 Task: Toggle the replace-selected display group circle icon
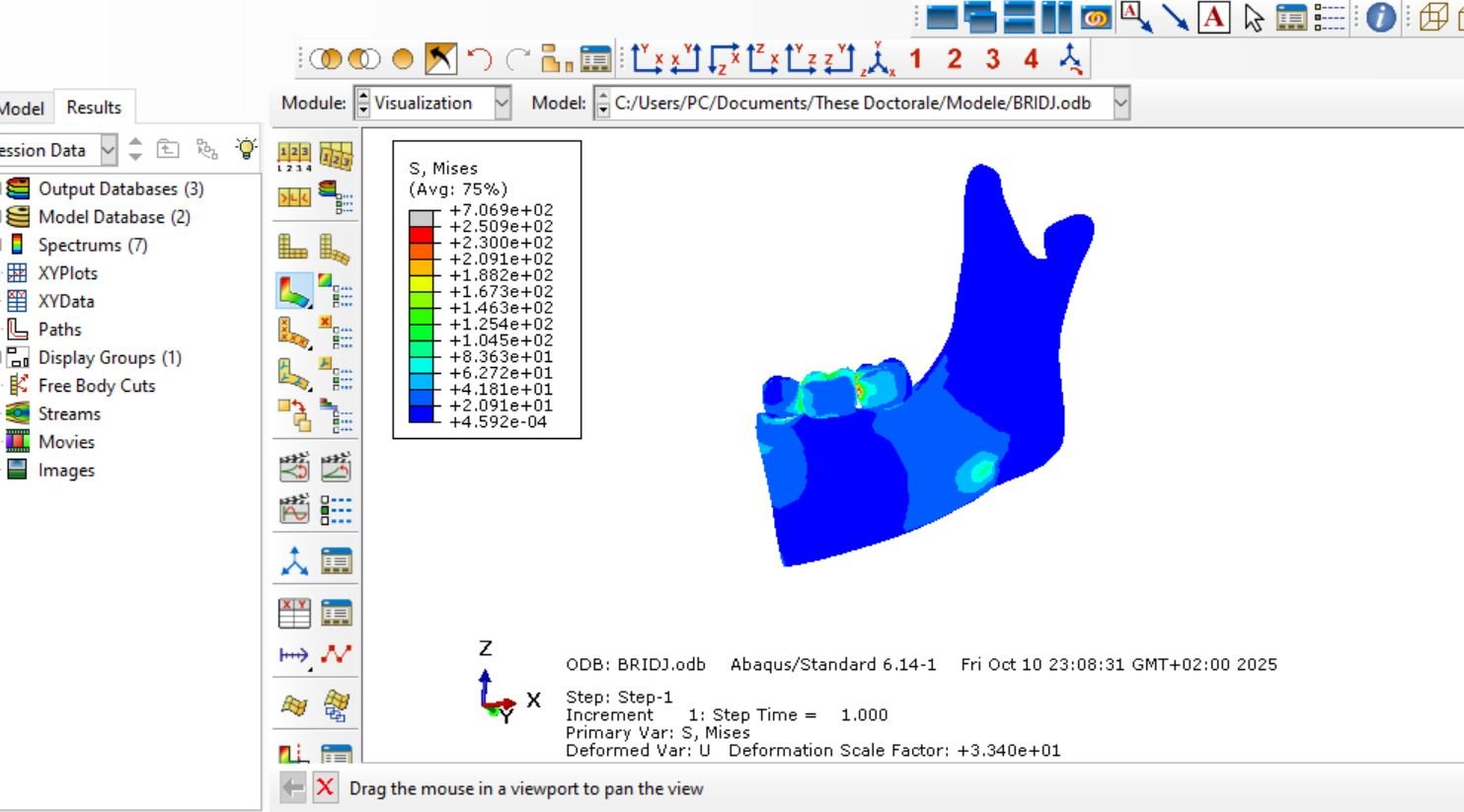(x=403, y=60)
